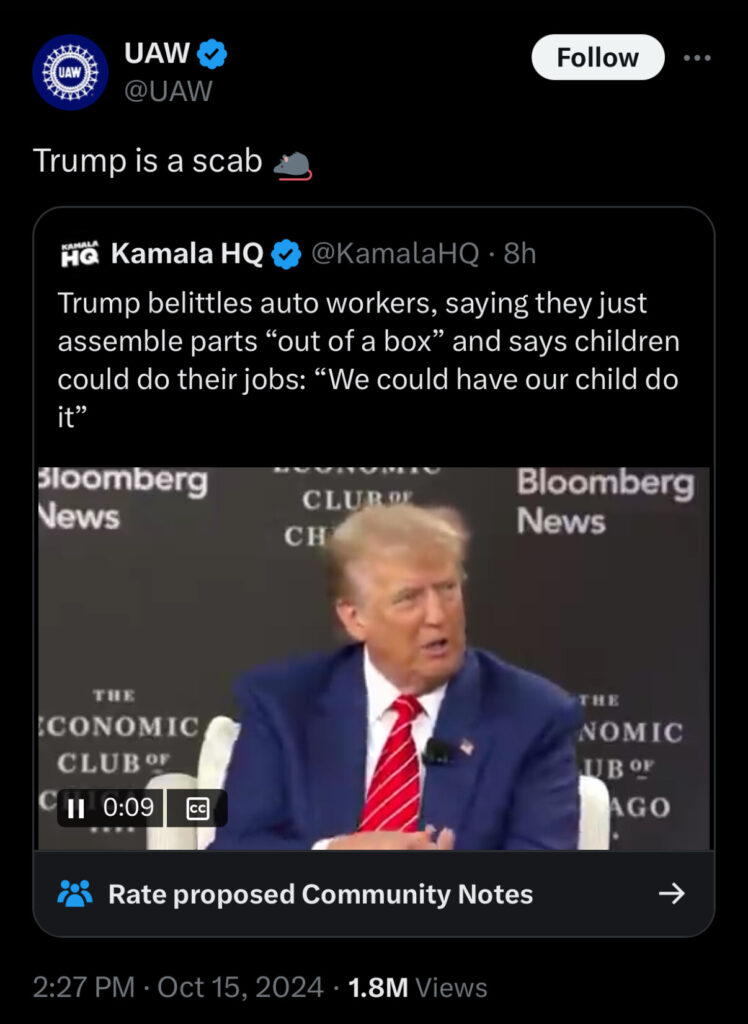Open the 2:27 PM Oct 15, 2024 timestamp

point(178,988)
